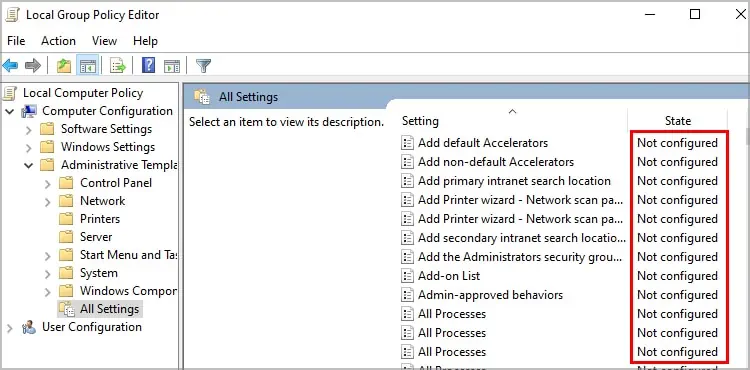Expand the Windows Settings node
The image size is (750, 370).
click(x=29, y=148)
